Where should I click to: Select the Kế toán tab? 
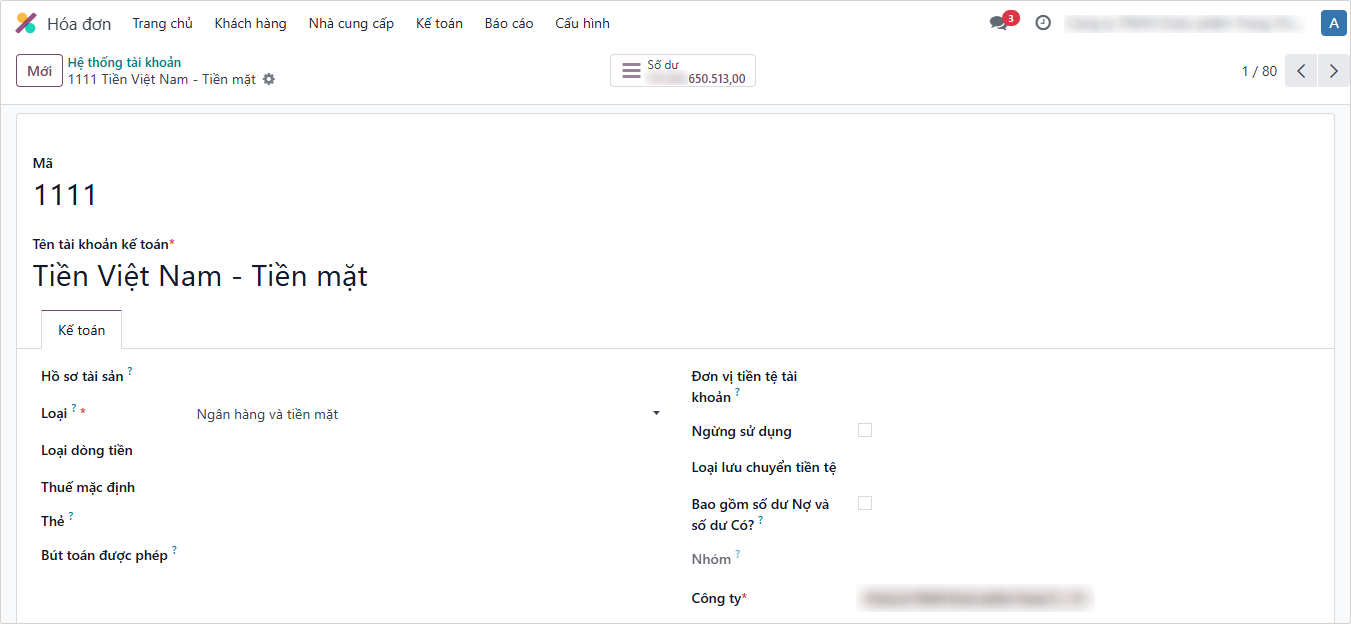[x=81, y=330]
